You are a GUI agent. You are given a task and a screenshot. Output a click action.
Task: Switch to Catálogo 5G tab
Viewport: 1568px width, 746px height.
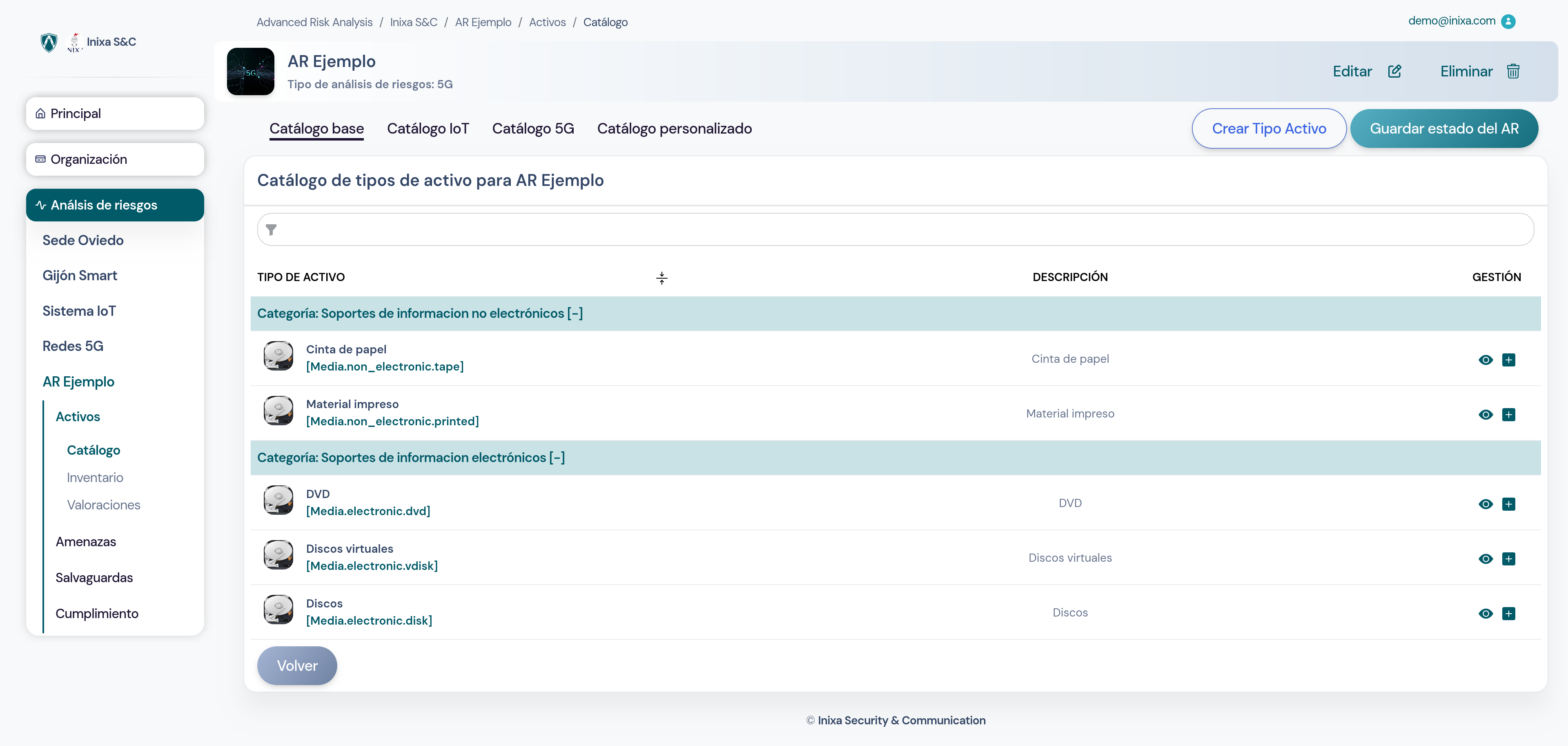[x=533, y=129]
